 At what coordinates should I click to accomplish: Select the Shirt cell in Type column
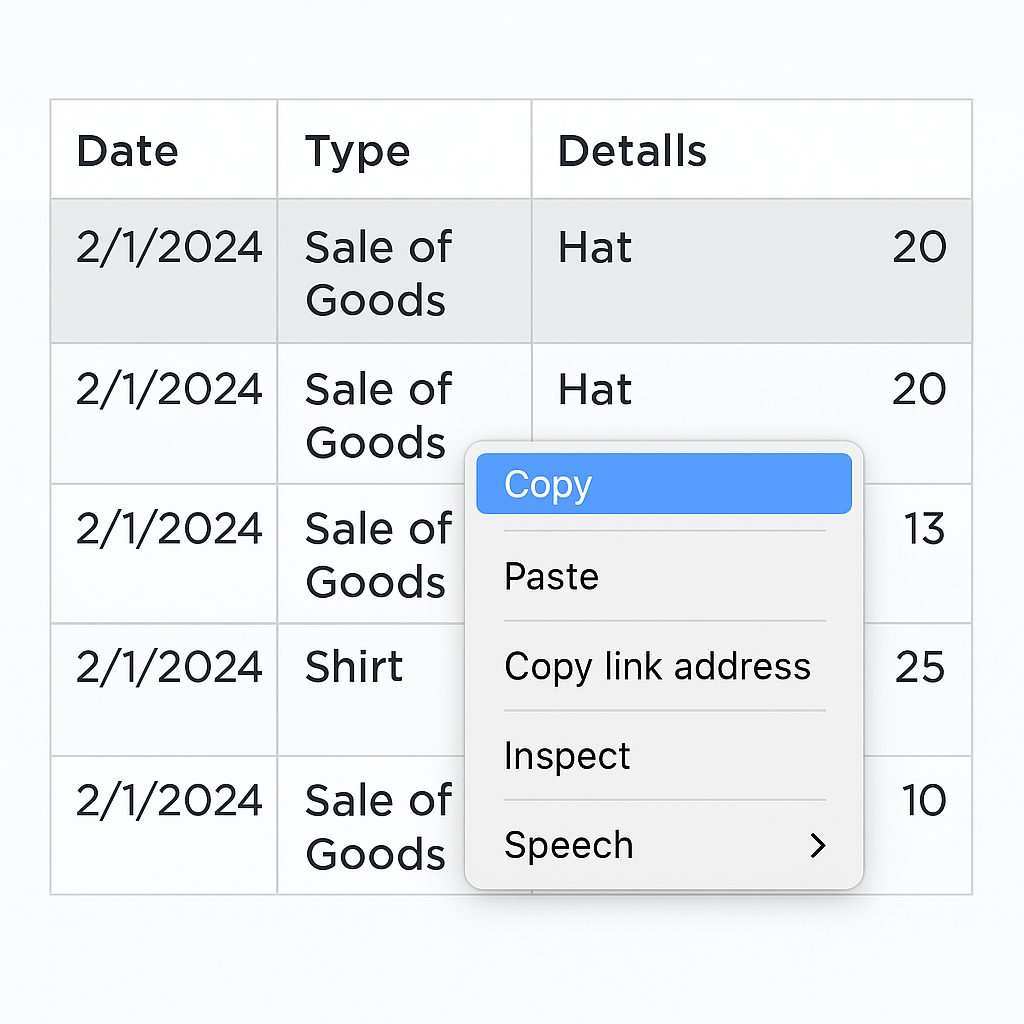(354, 667)
